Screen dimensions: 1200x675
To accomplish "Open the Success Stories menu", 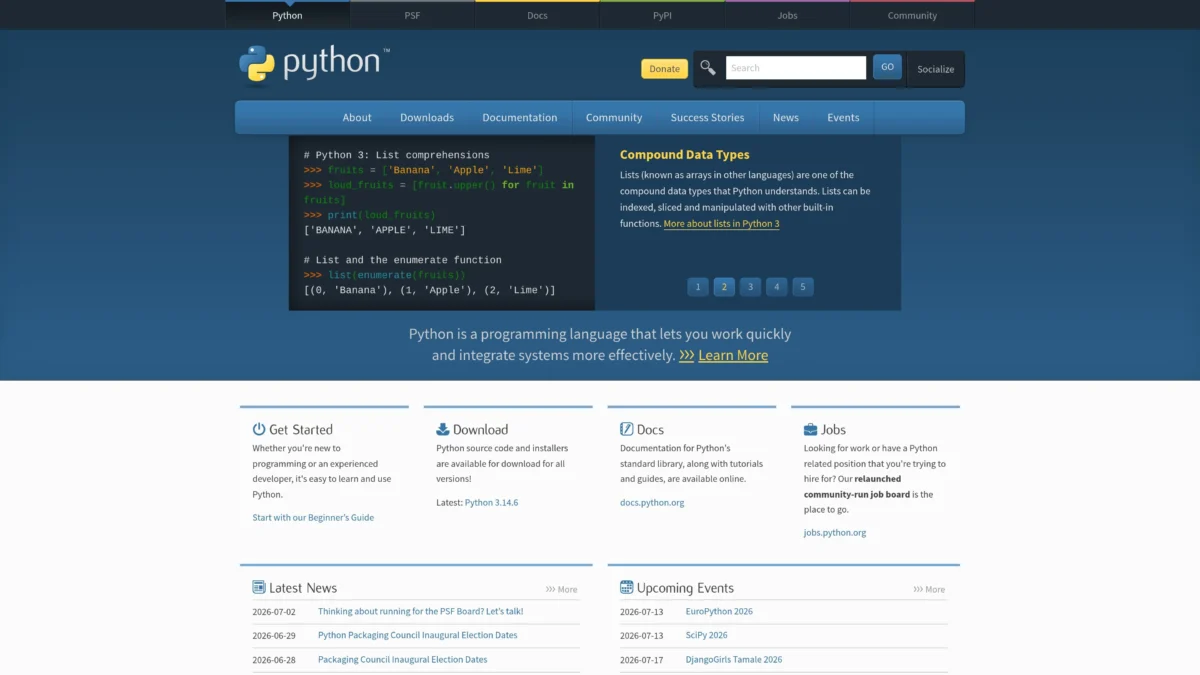I will [x=707, y=117].
